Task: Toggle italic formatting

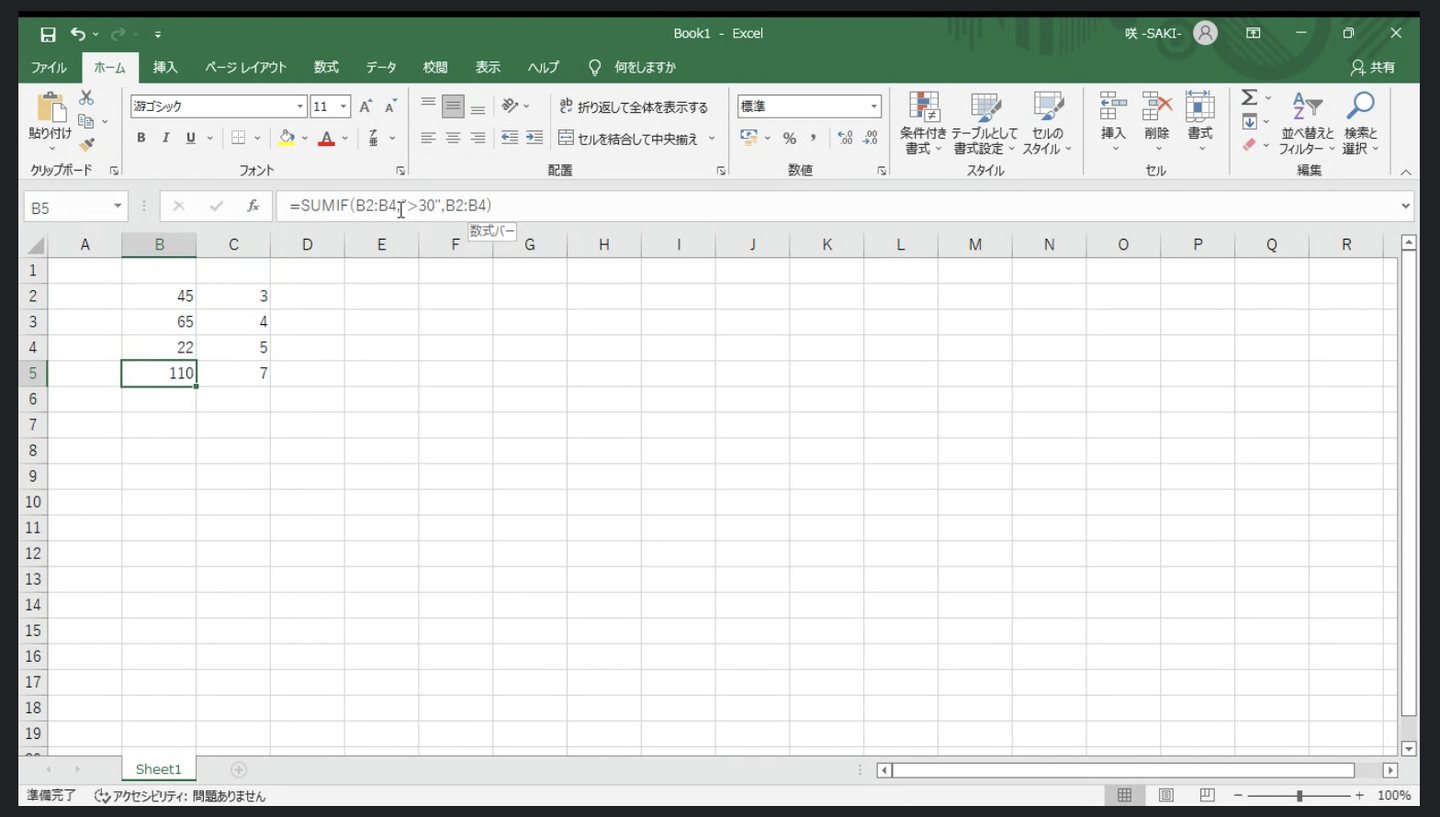Action: pyautogui.click(x=166, y=138)
